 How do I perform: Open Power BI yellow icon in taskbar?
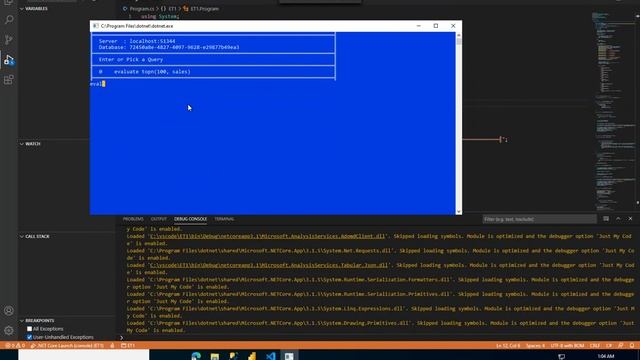point(252,356)
